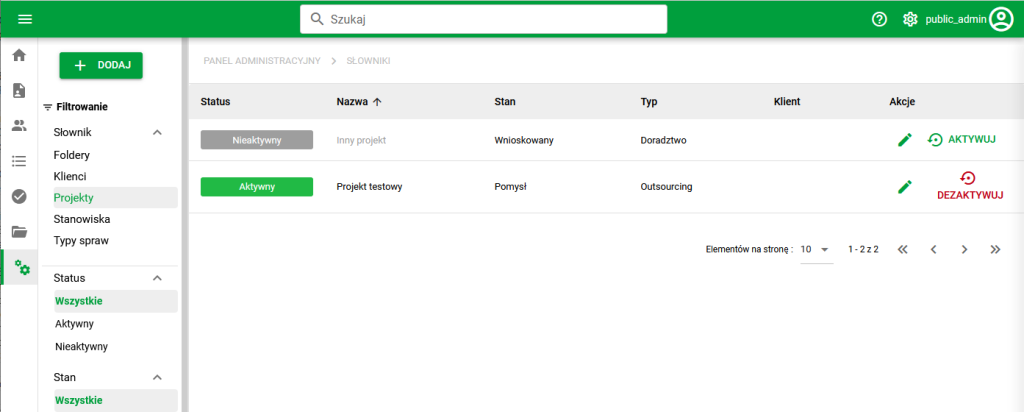Open the settings gear in top bar
The height and width of the screenshot is (412, 1024).
(910, 19)
